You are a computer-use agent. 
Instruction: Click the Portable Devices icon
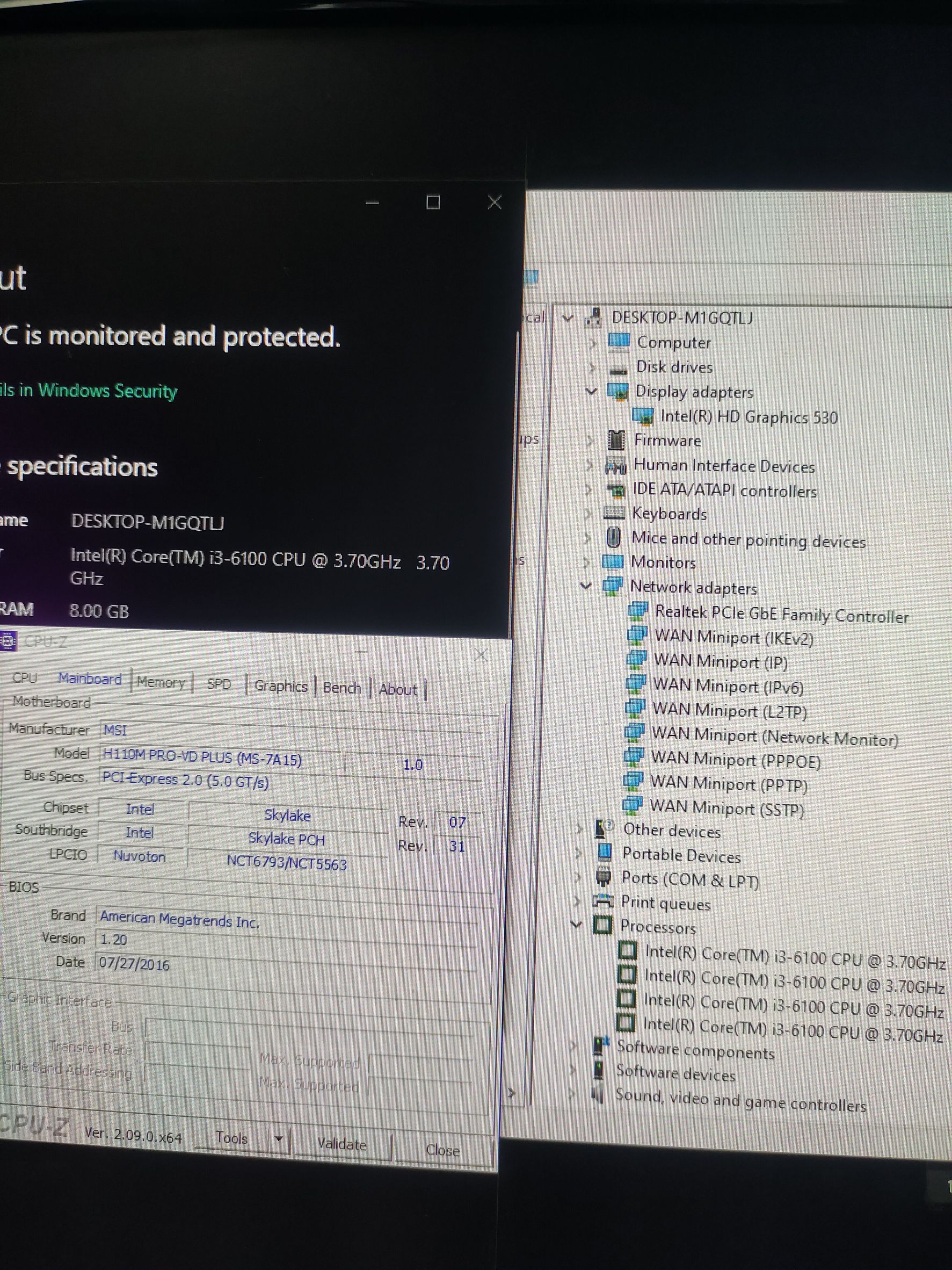(x=605, y=853)
